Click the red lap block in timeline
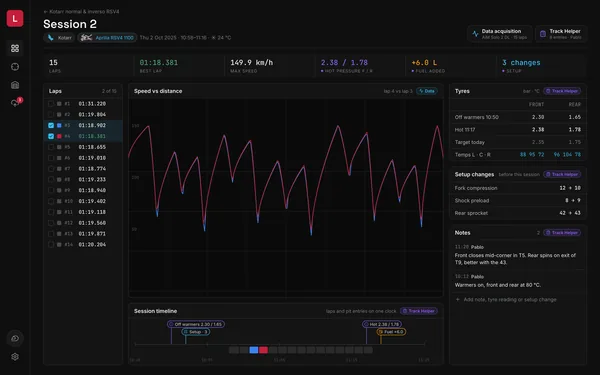Screen dimensions: 600x375 click(263, 350)
